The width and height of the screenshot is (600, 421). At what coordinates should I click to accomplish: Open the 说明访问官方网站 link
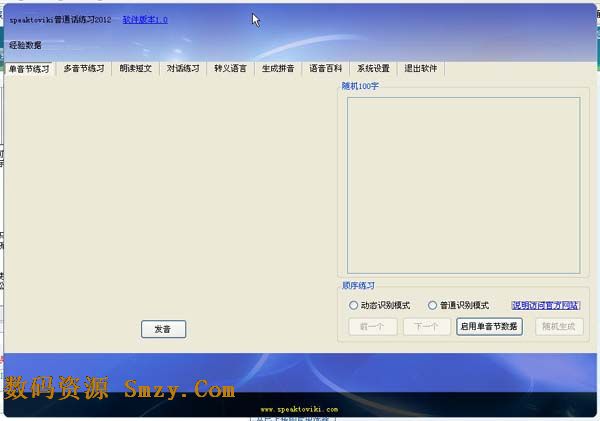tap(546, 305)
